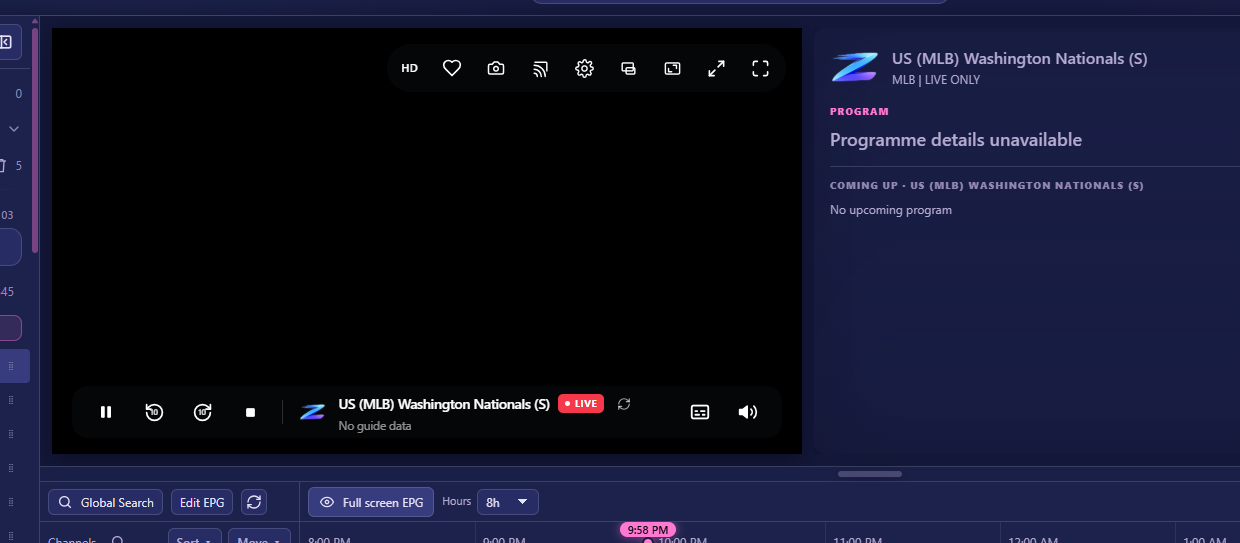
Task: Enter fullscreen video mode
Action: pyautogui.click(x=760, y=69)
